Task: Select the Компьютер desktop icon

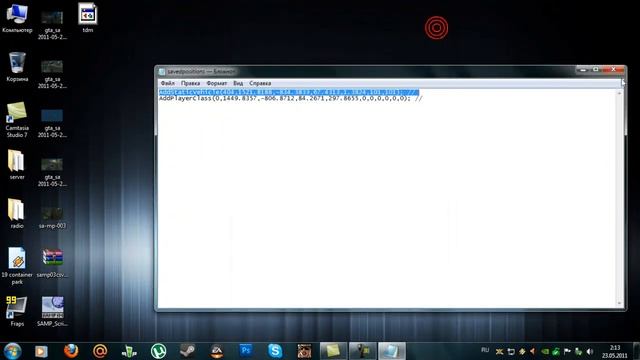Action: pyautogui.click(x=17, y=18)
